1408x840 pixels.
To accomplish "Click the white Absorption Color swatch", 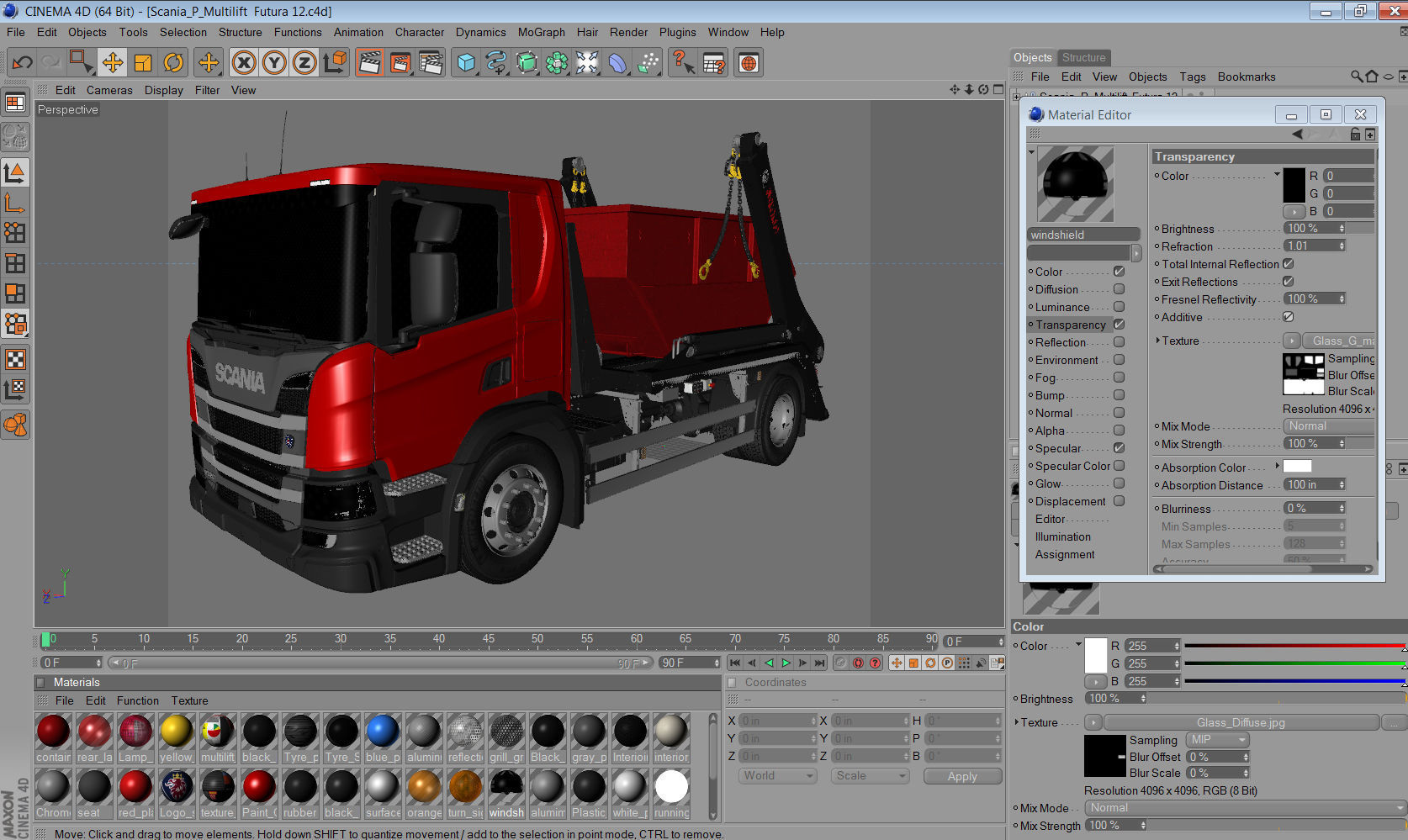I will pyautogui.click(x=1297, y=466).
